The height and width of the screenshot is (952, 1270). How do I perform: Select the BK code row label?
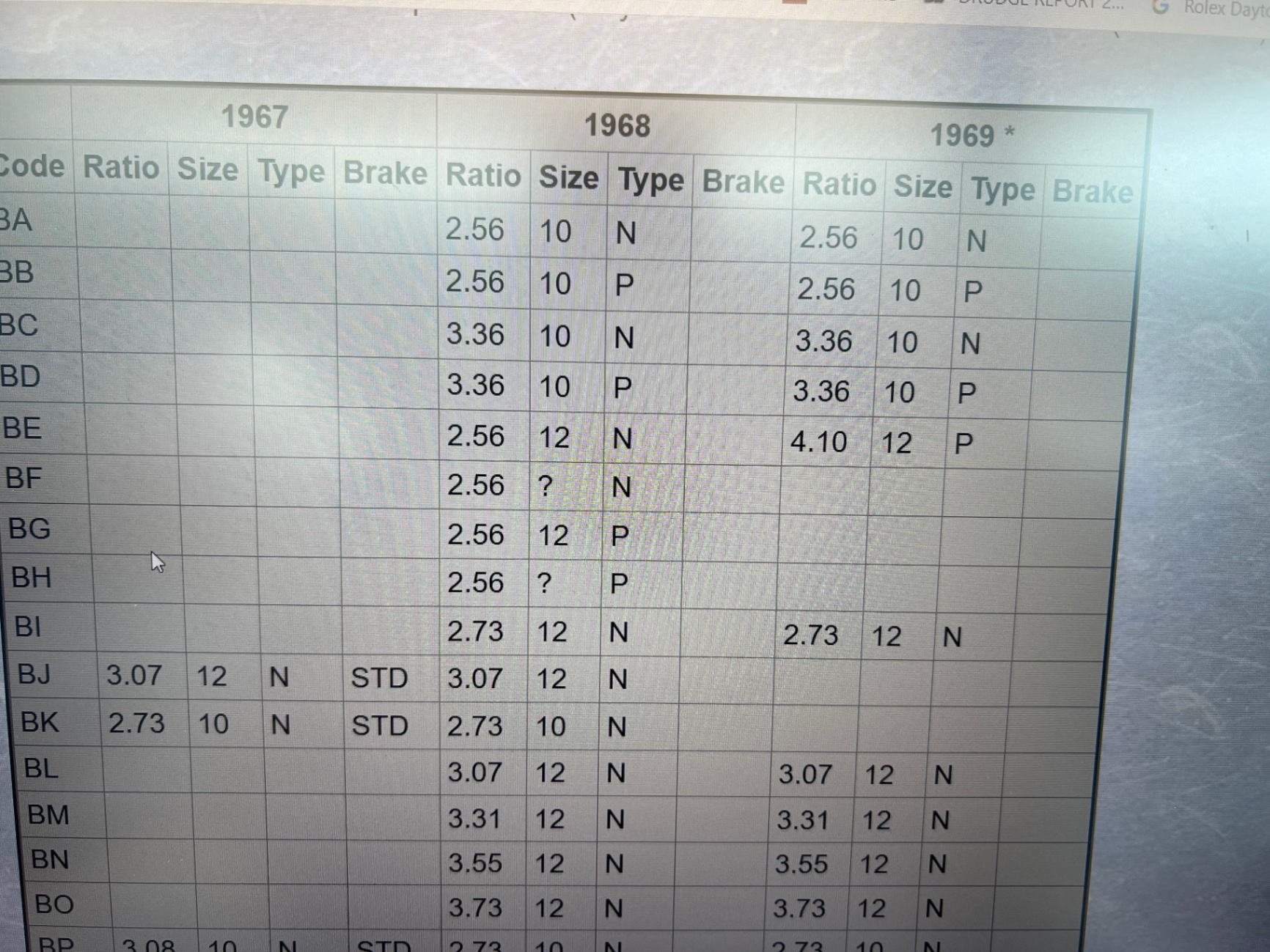[40, 723]
